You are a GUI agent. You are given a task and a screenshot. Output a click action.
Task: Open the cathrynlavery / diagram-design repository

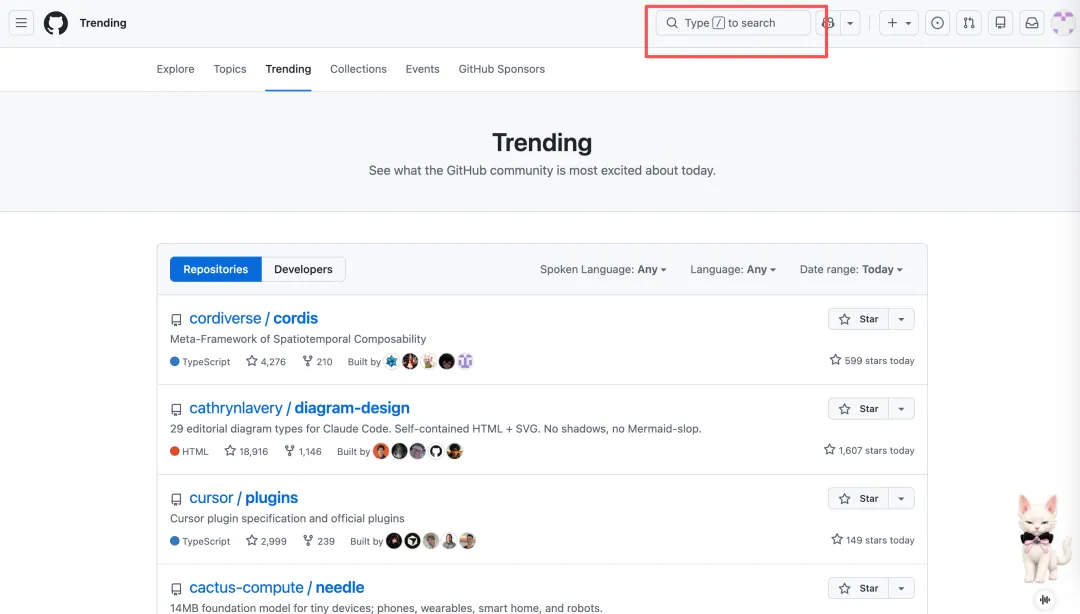pyautogui.click(x=299, y=408)
